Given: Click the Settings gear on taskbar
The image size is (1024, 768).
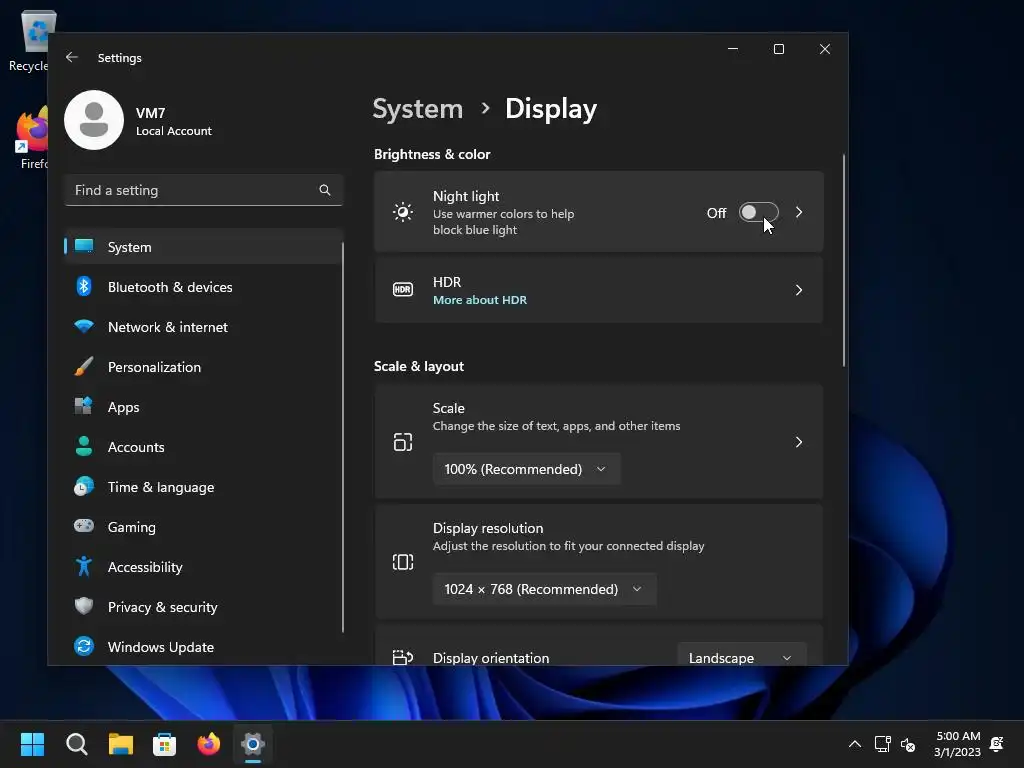Looking at the screenshot, I should pos(253,744).
